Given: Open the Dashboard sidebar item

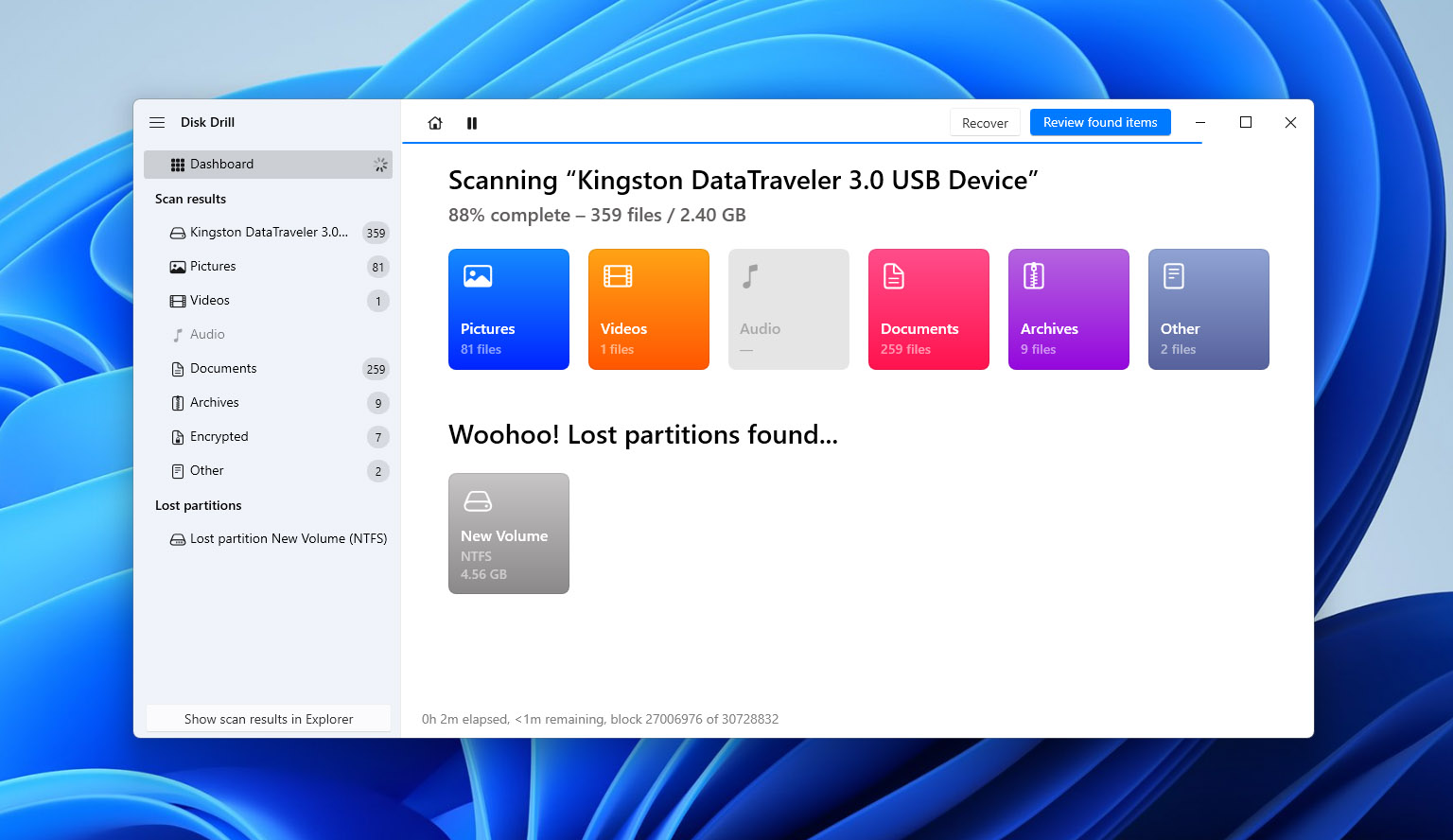Looking at the screenshot, I should click(268, 165).
